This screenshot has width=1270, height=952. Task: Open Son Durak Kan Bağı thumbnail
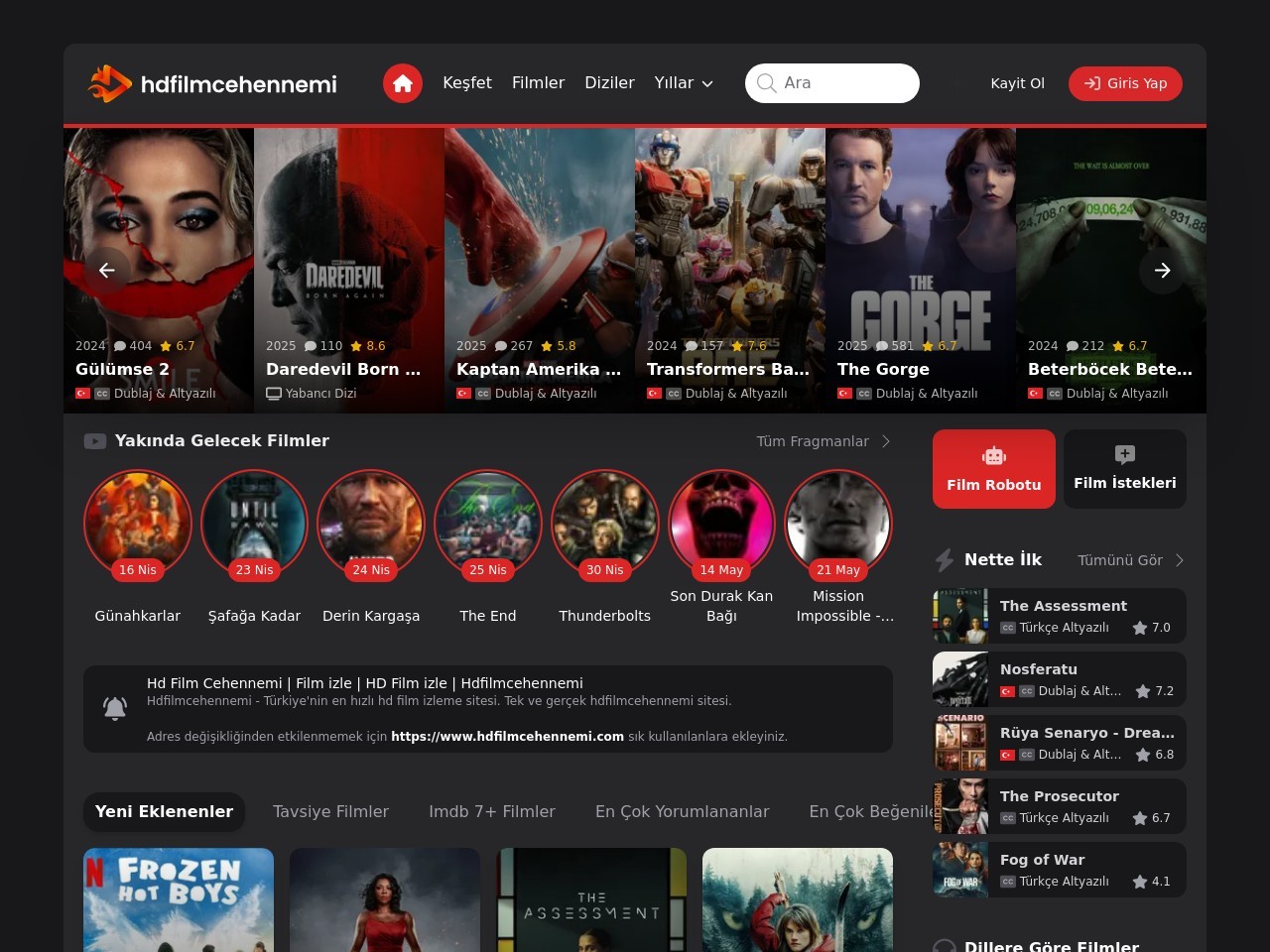click(721, 523)
